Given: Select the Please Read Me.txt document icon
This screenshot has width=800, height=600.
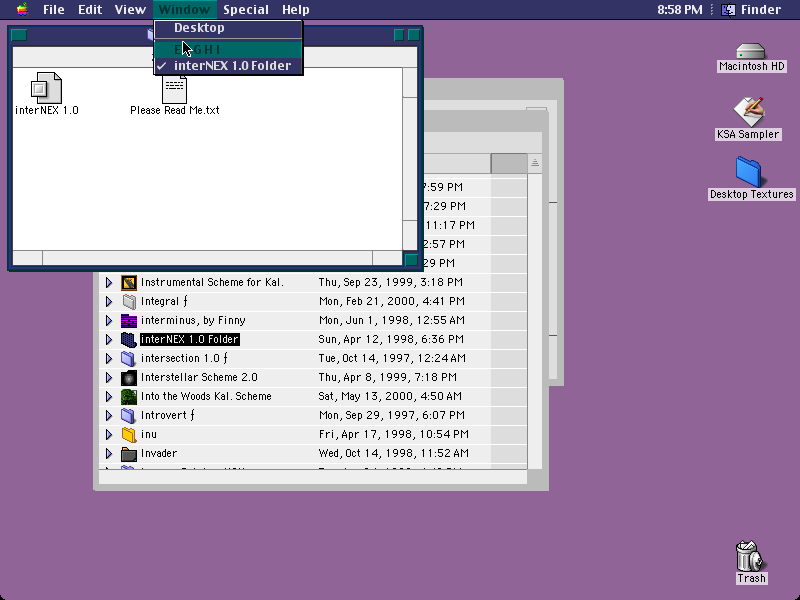Looking at the screenshot, I should (174, 90).
